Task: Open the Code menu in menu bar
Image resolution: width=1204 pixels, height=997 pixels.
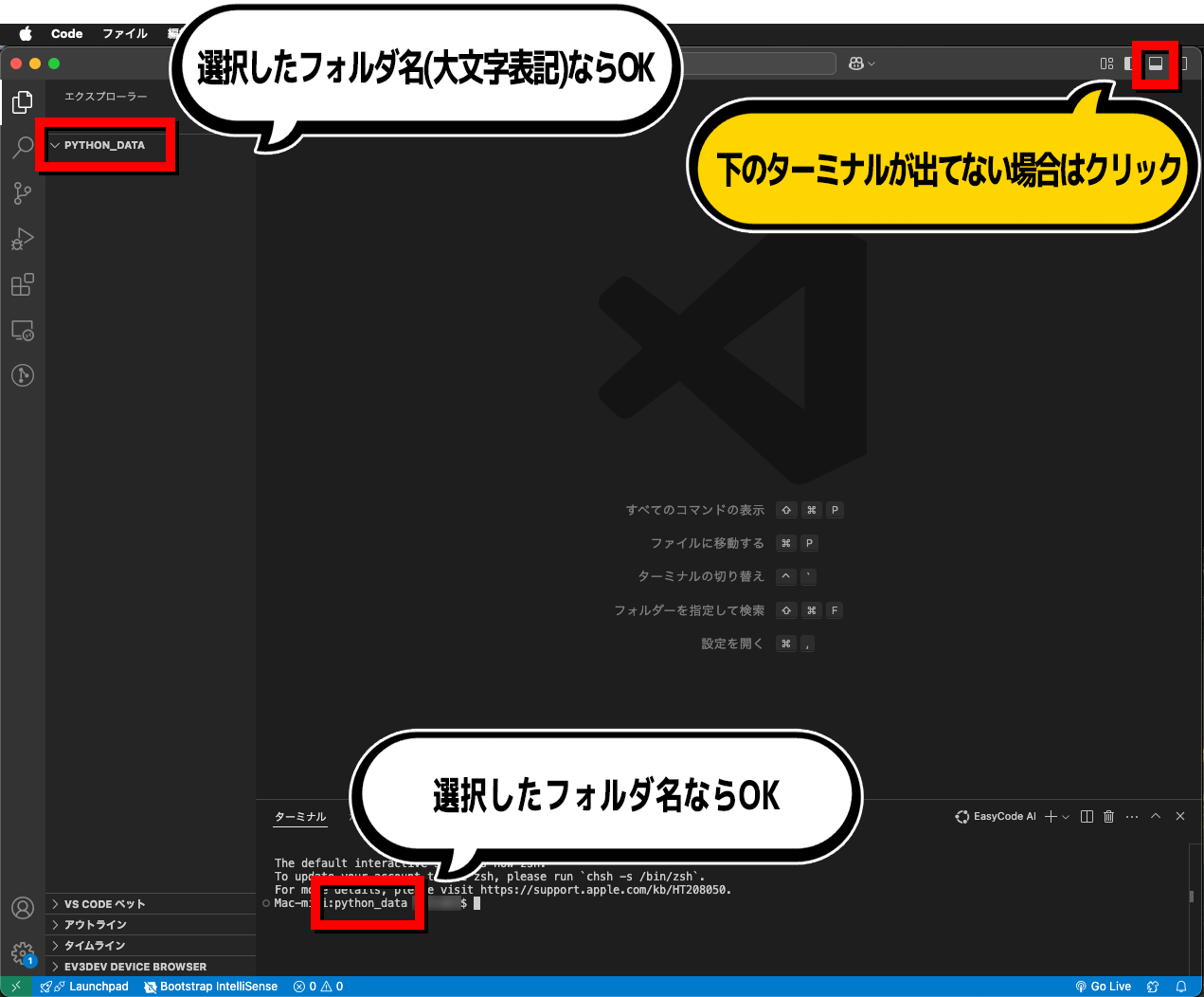Action: point(67,33)
